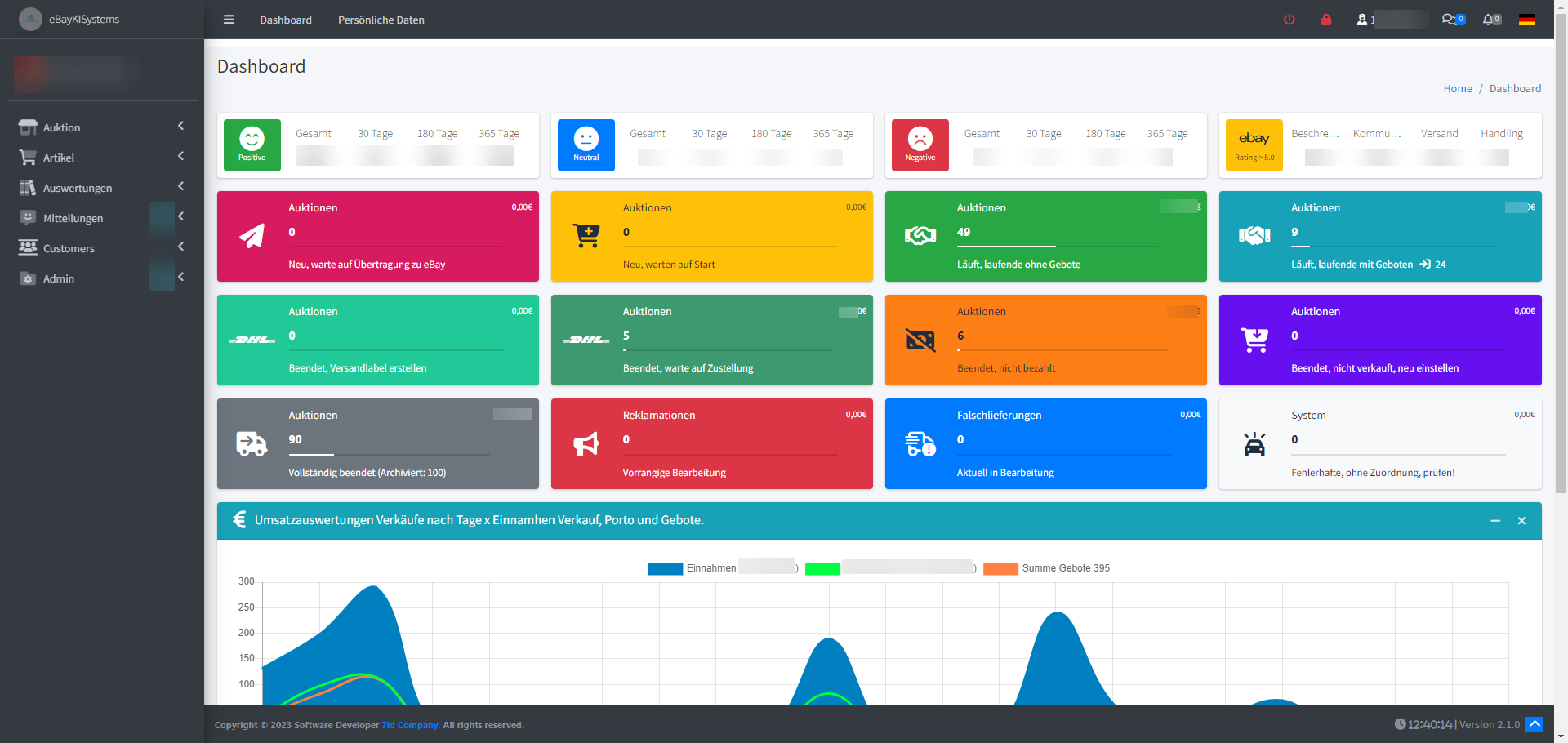Click the red Negative rating icon
Viewport: 1568px width, 743px height.
pyautogui.click(x=920, y=145)
